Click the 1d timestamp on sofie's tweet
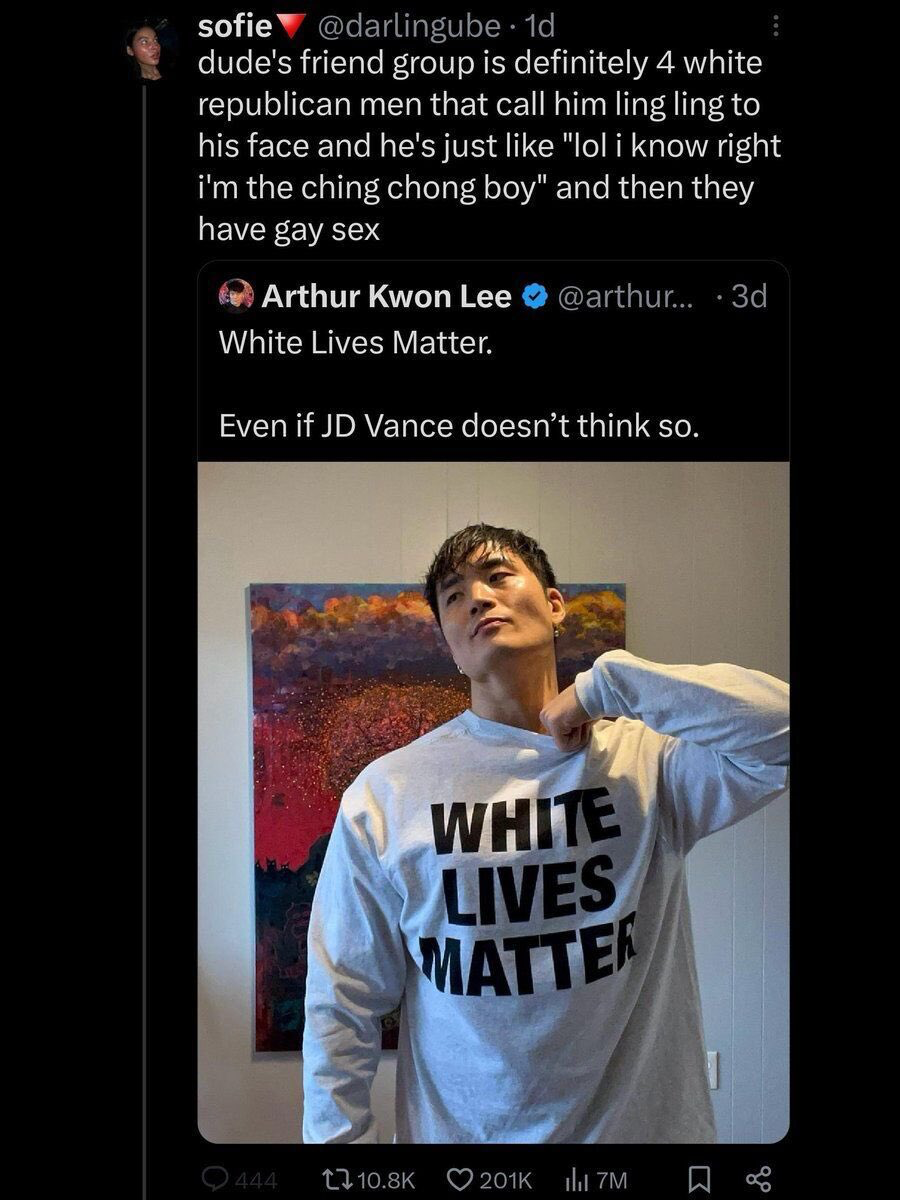Viewport: 900px width, 1200px height. 538,27
